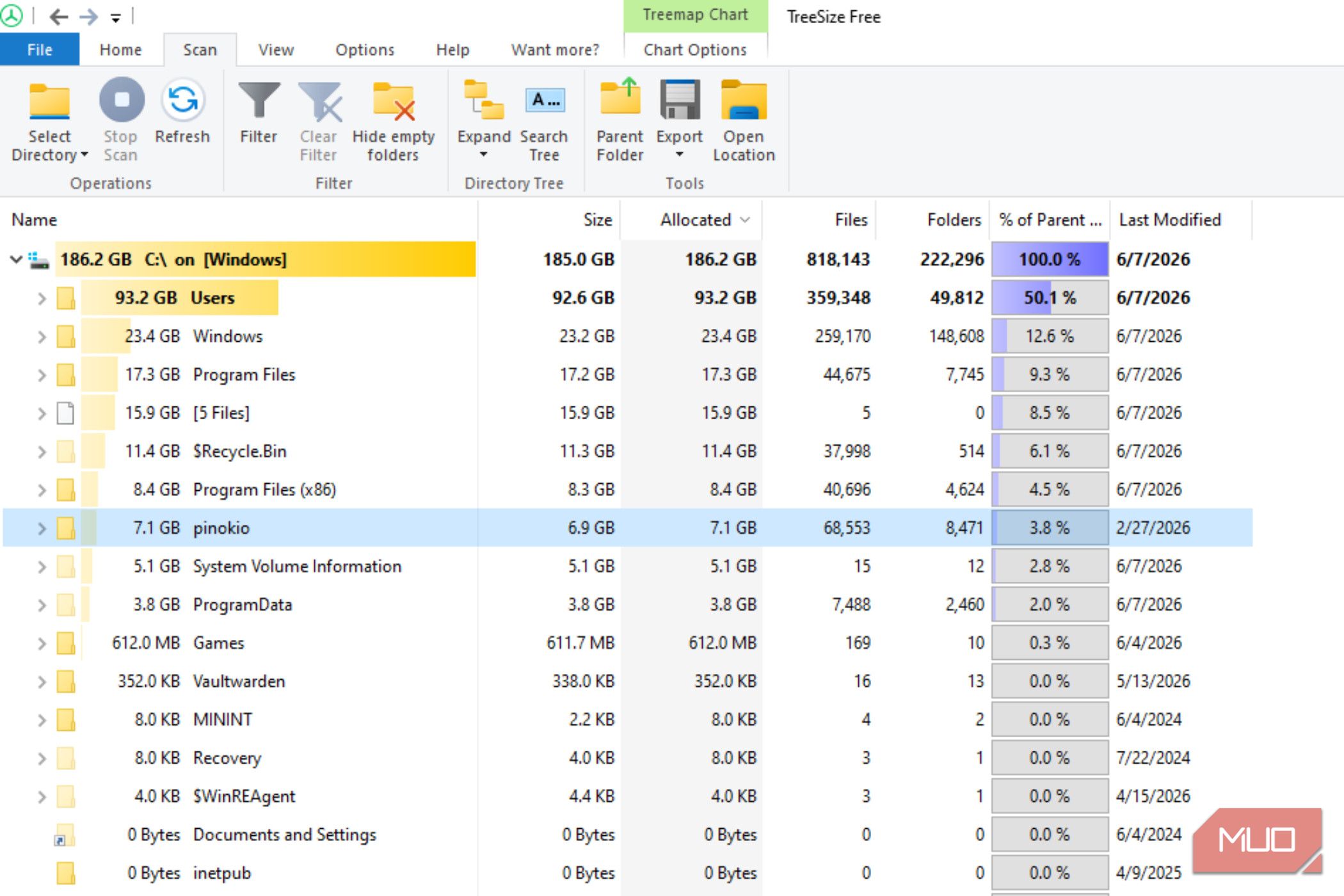Click the Documents and Settings shortcut icon
The width and height of the screenshot is (1344, 896).
tap(65, 835)
